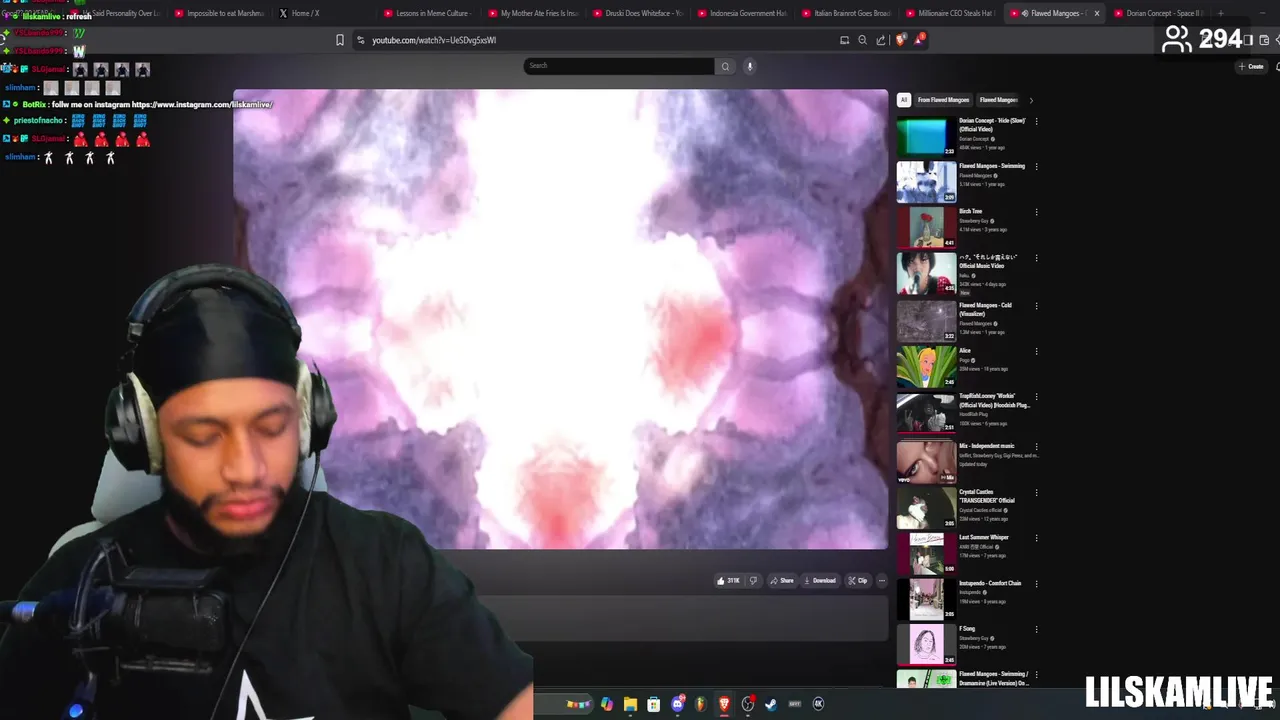This screenshot has height=720, width=1280.
Task: Switch to Italian Brainrot tab
Action: tap(846, 13)
